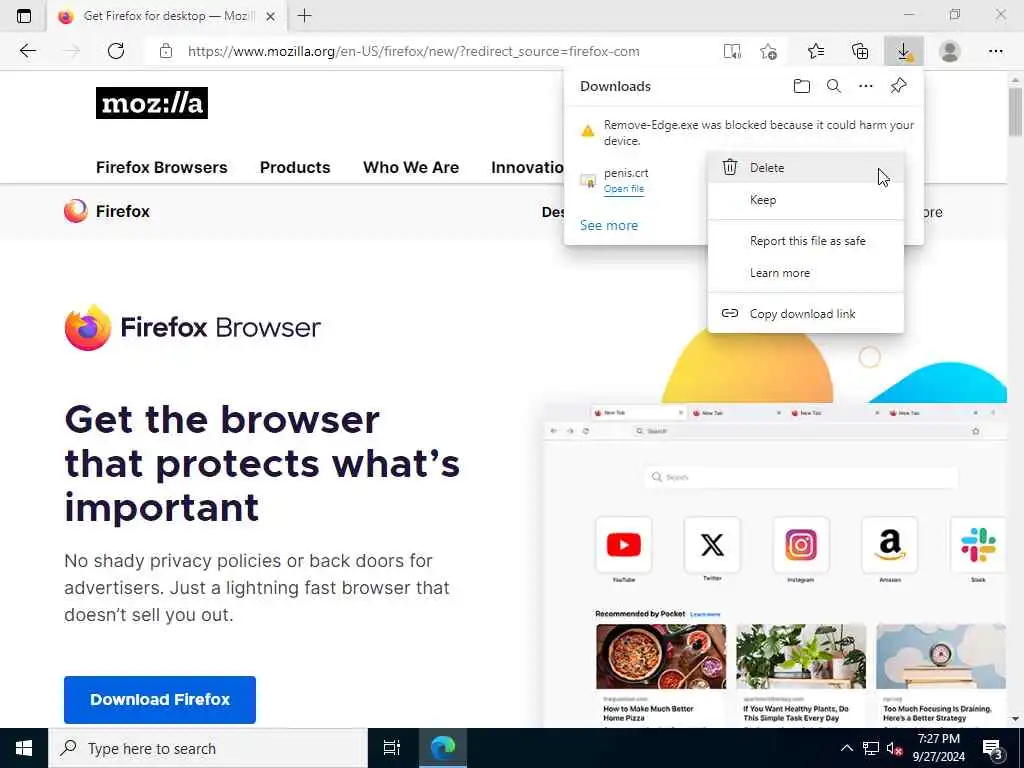Click the page vertical scrollbar thumb
1024x768 pixels.
point(1016,112)
